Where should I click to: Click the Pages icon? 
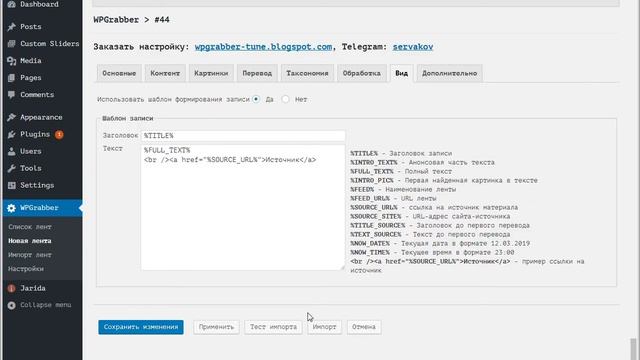click(x=11, y=78)
